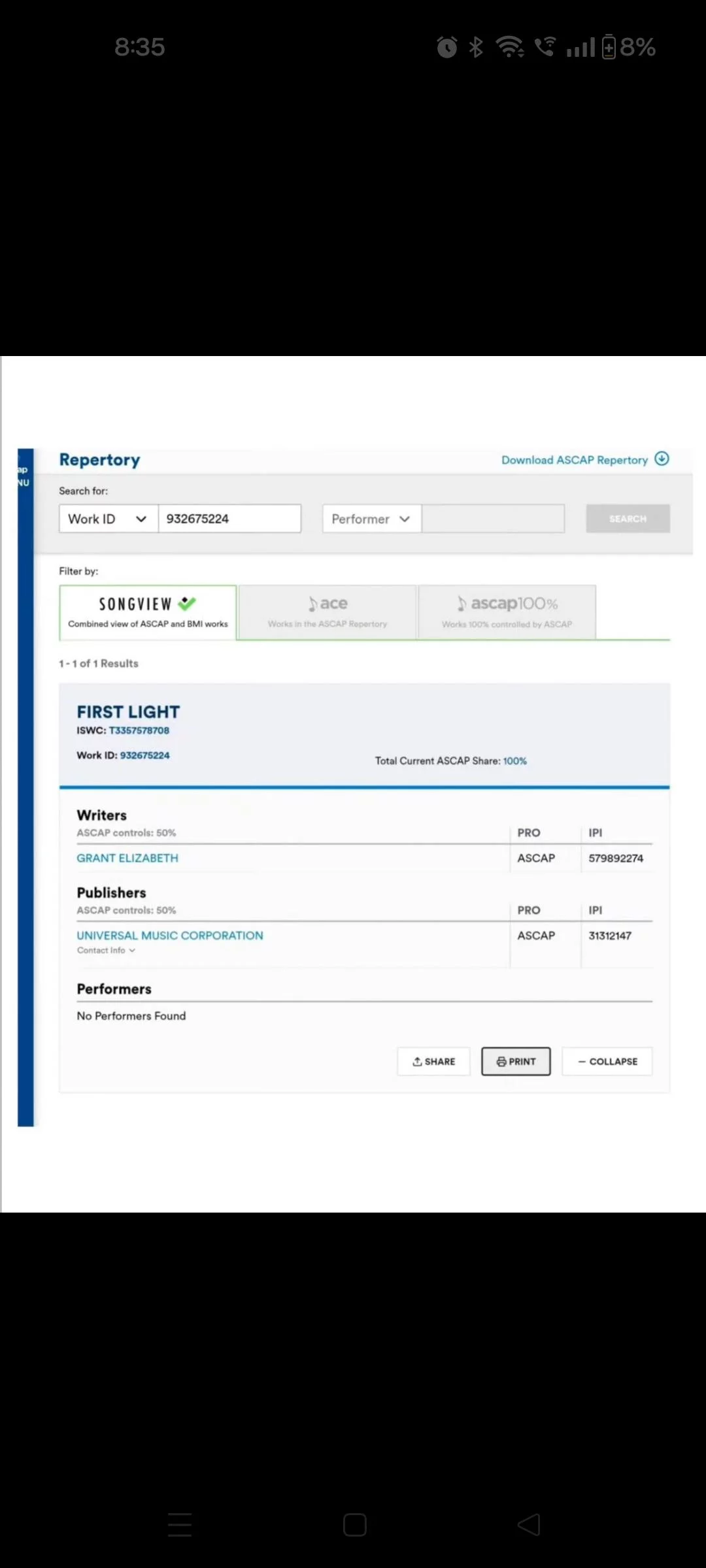Tap the Share button
Screen dimensions: 706x1568
[433, 1061]
